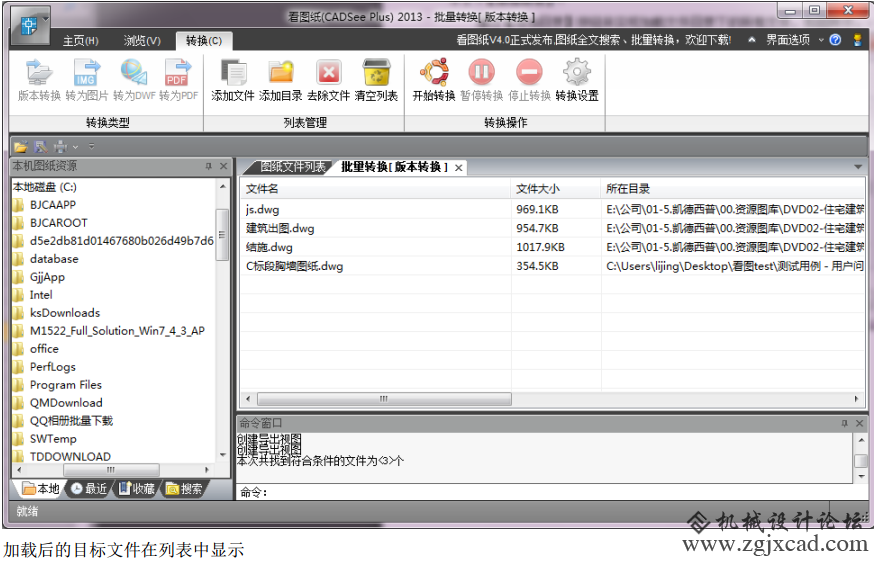This screenshot has width=875, height=565.
Task: Click the 所在目录 column header
Action: (x=733, y=189)
